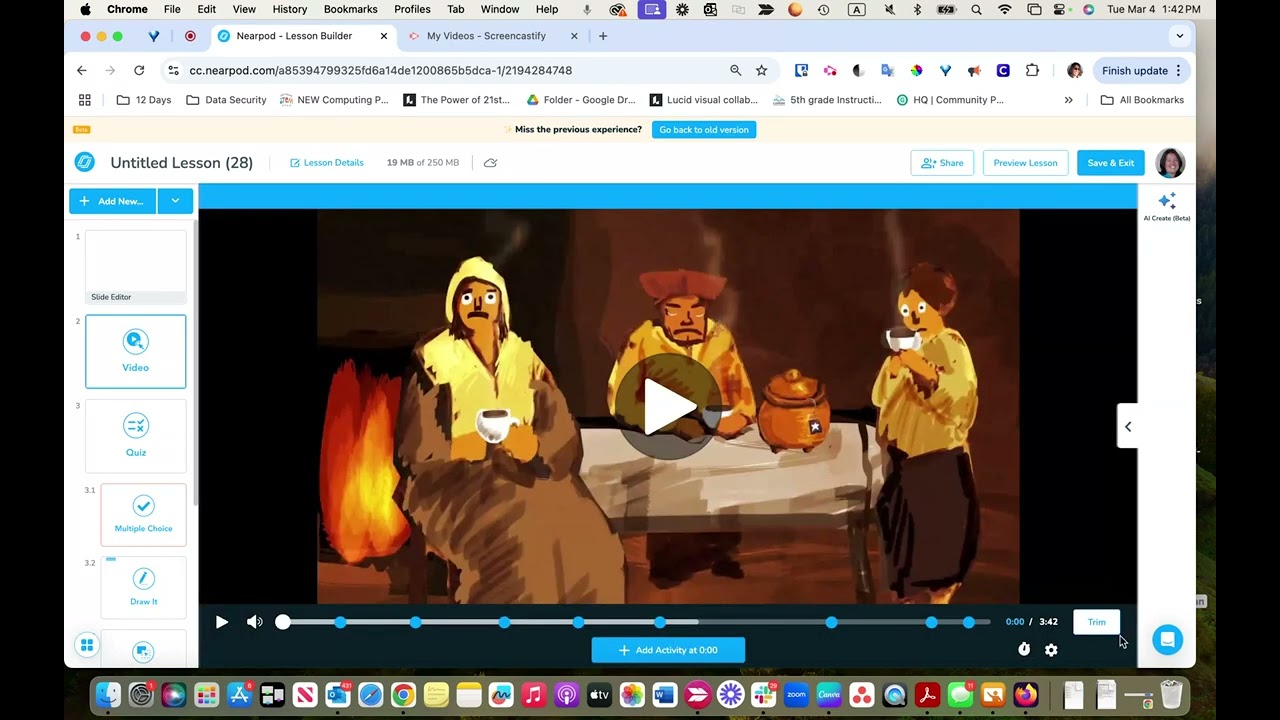Open the Chrome apps grid in bookmarks bar
1280x720 pixels.
[85, 100]
